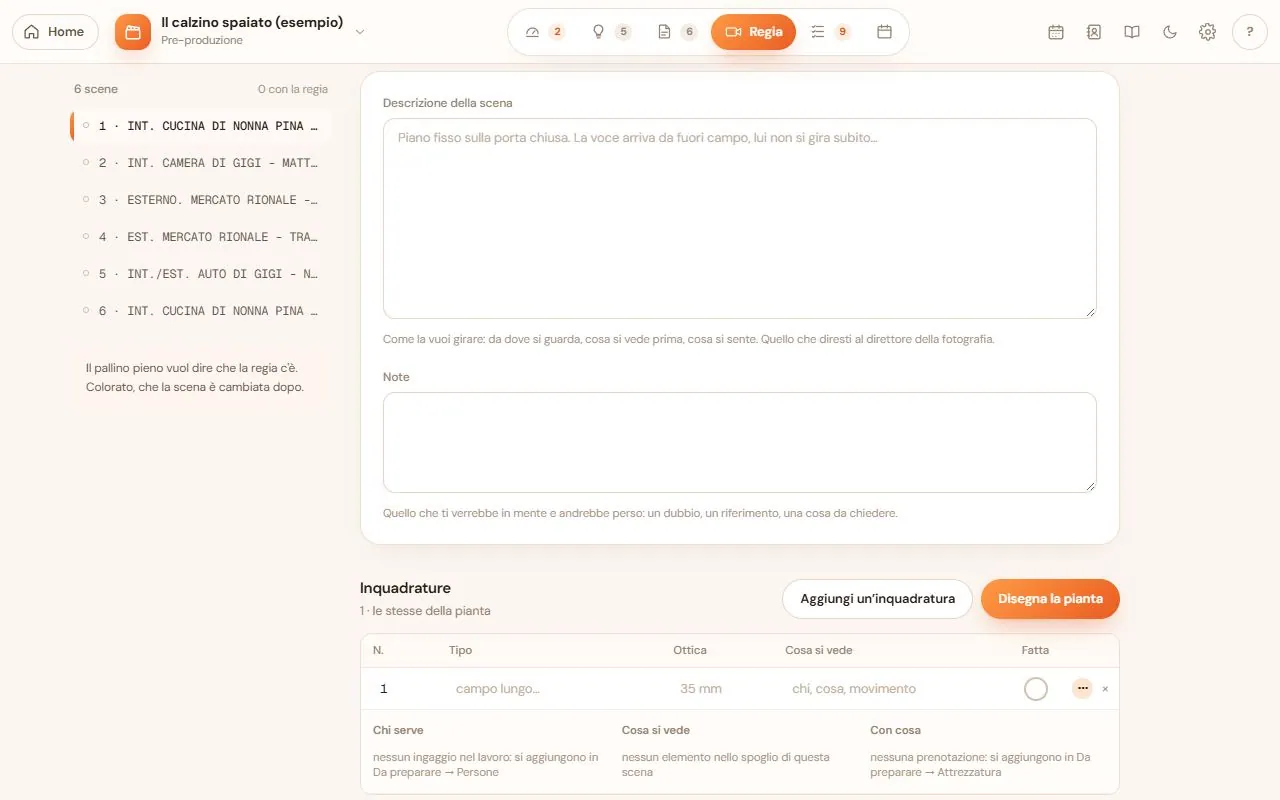Click the orange project clapperboard icon
Screen dimensions: 1280x800
(x=133, y=32)
